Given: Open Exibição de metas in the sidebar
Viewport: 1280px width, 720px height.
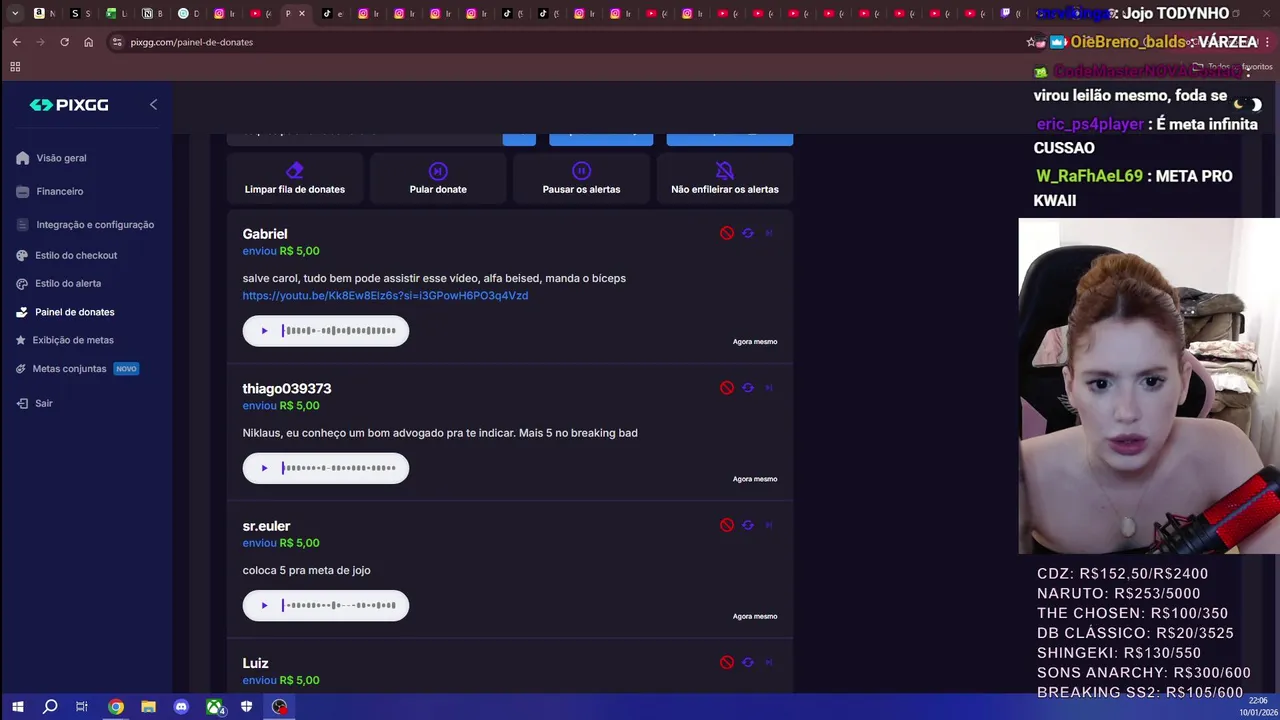Looking at the screenshot, I should 65,340.
